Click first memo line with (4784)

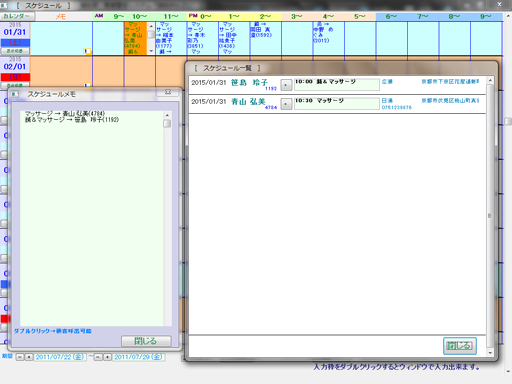pyautogui.click(x=65, y=114)
